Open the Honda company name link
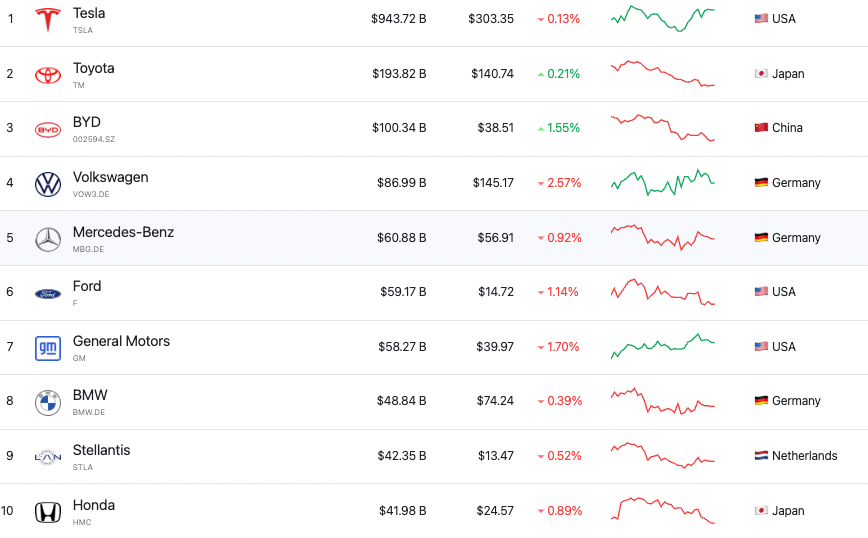 (94, 505)
